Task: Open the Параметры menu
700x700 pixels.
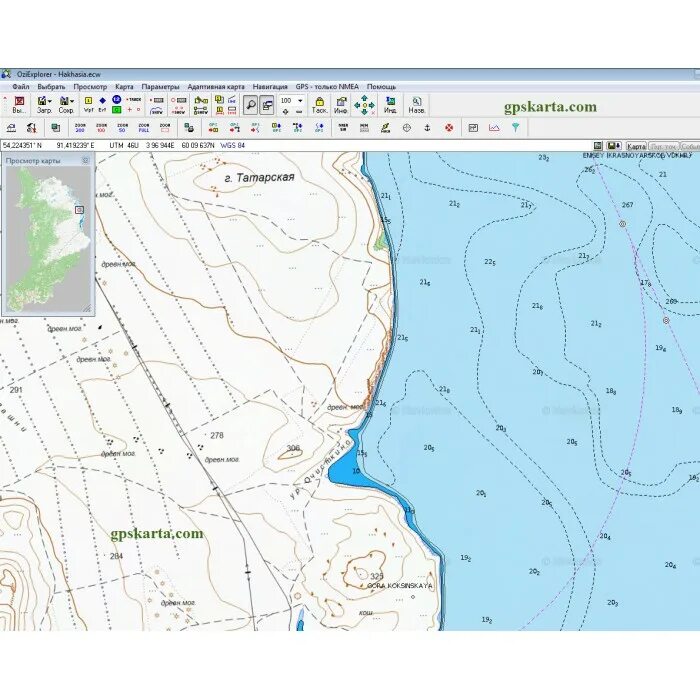Action: coord(160,87)
